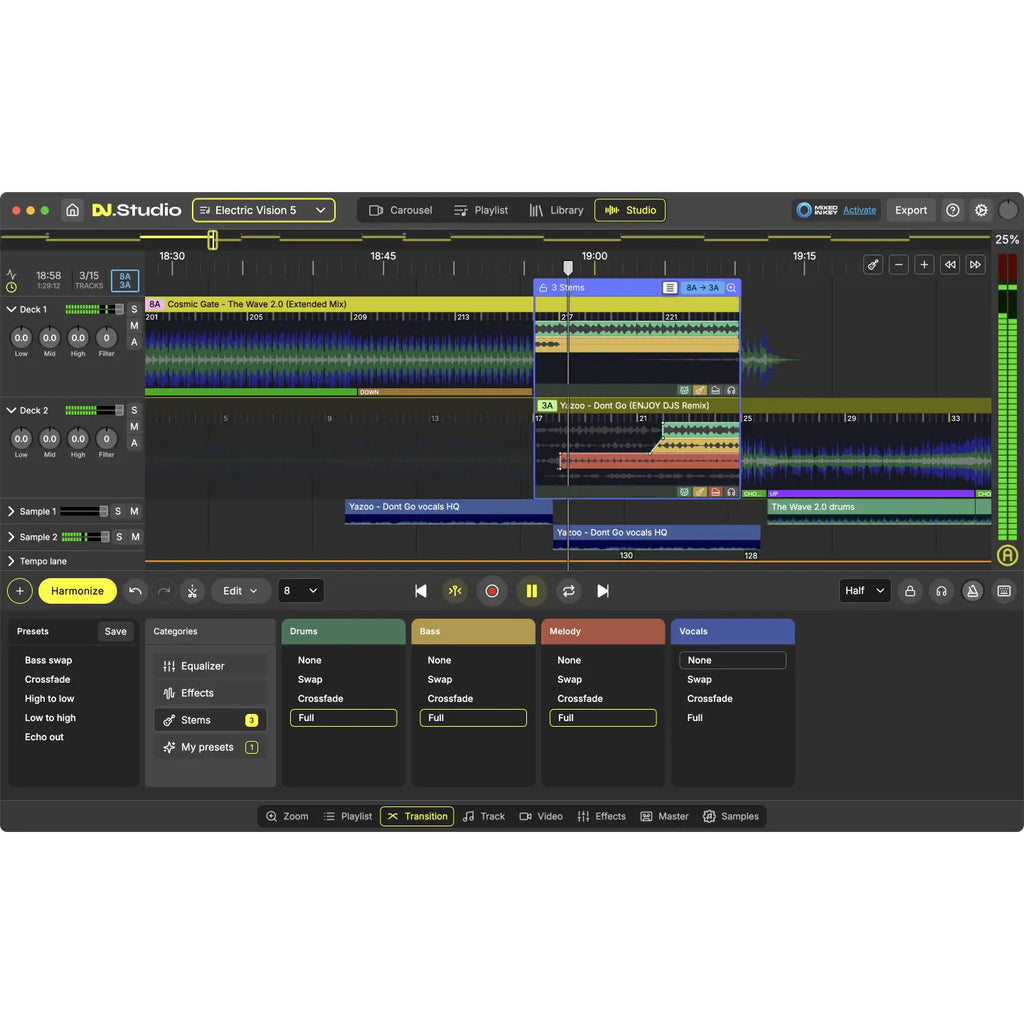Switch to Library view

(x=556, y=210)
